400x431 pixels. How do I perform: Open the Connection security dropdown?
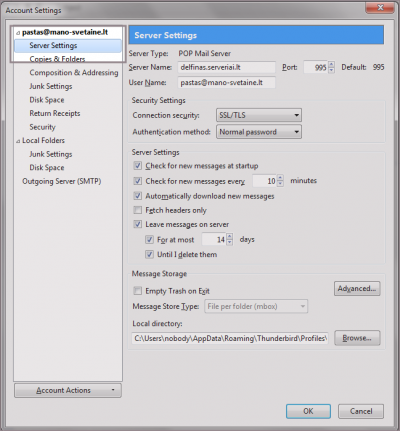[259, 115]
